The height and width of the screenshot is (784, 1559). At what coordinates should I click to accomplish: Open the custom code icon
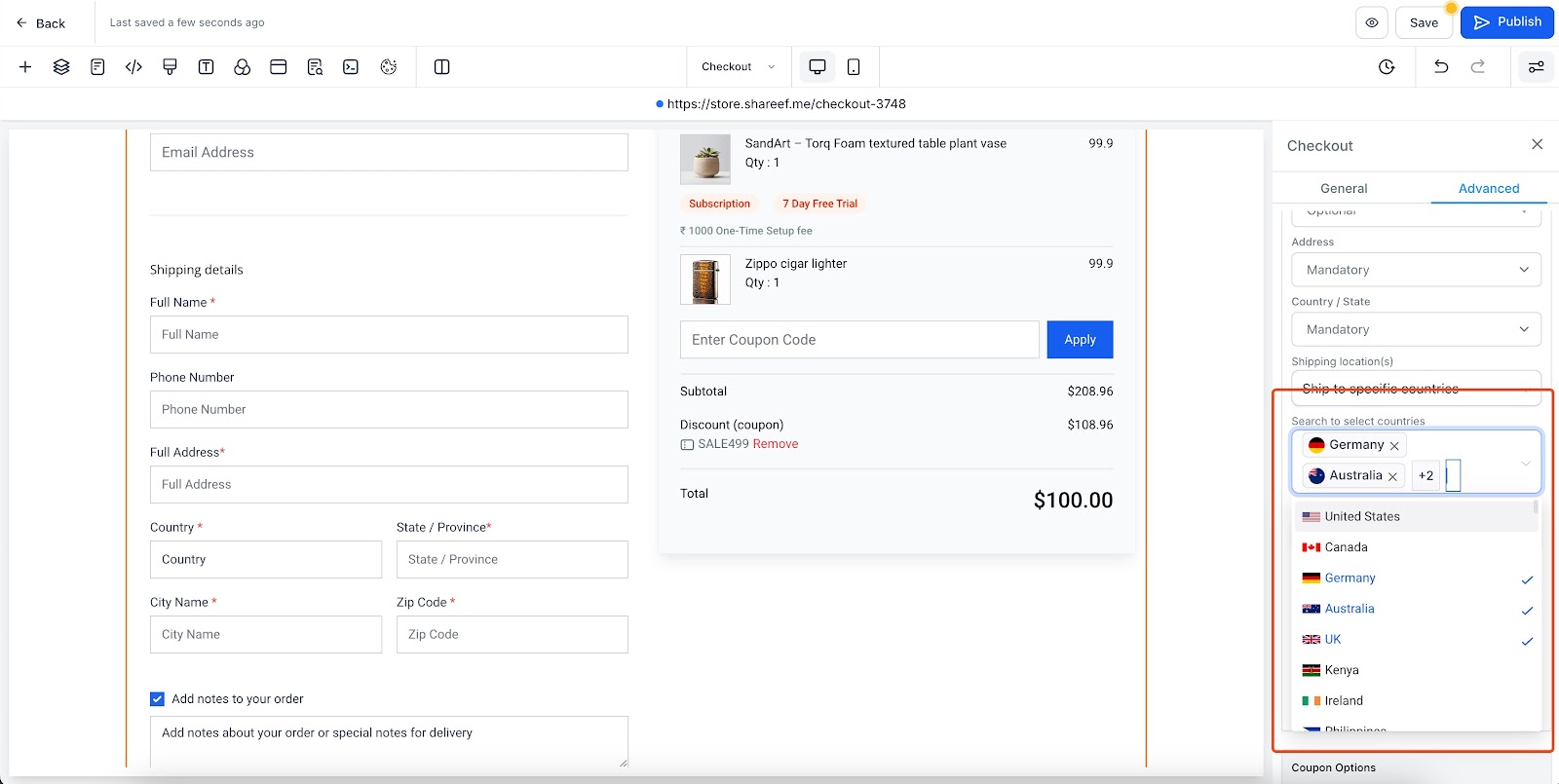(133, 67)
